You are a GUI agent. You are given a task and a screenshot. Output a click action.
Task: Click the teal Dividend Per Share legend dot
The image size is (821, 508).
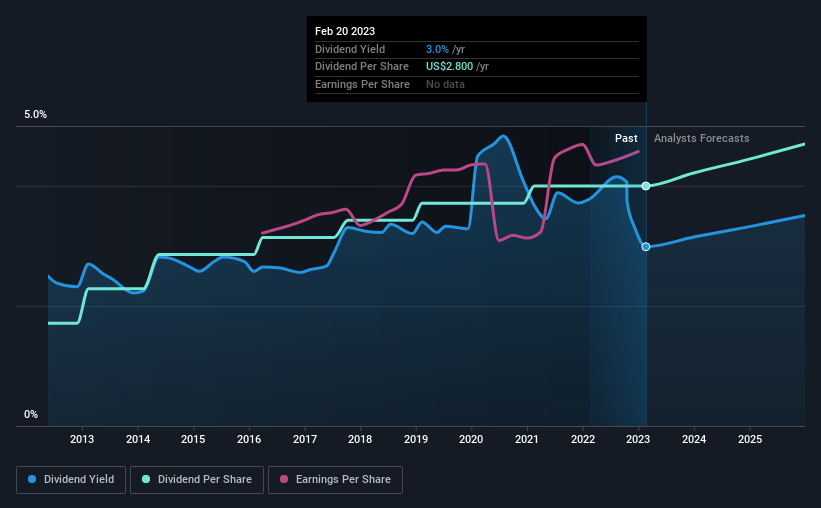[146, 479]
